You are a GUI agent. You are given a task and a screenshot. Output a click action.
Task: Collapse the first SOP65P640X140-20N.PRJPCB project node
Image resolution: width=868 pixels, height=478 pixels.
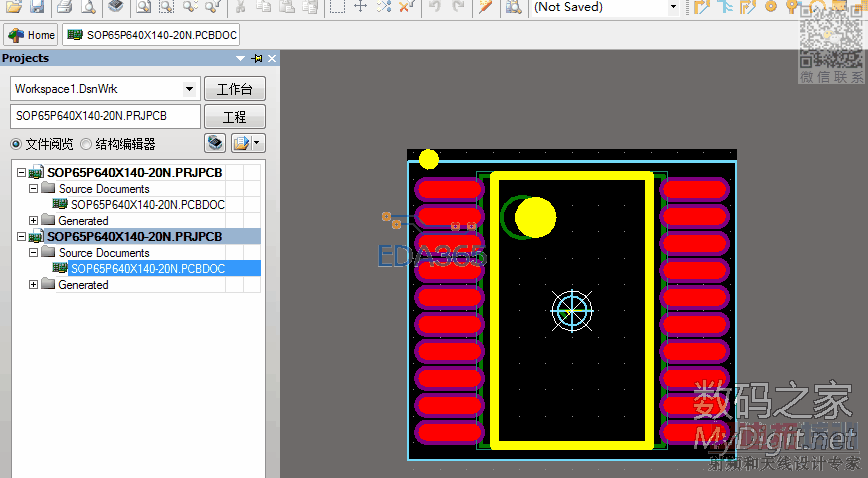(x=21, y=173)
